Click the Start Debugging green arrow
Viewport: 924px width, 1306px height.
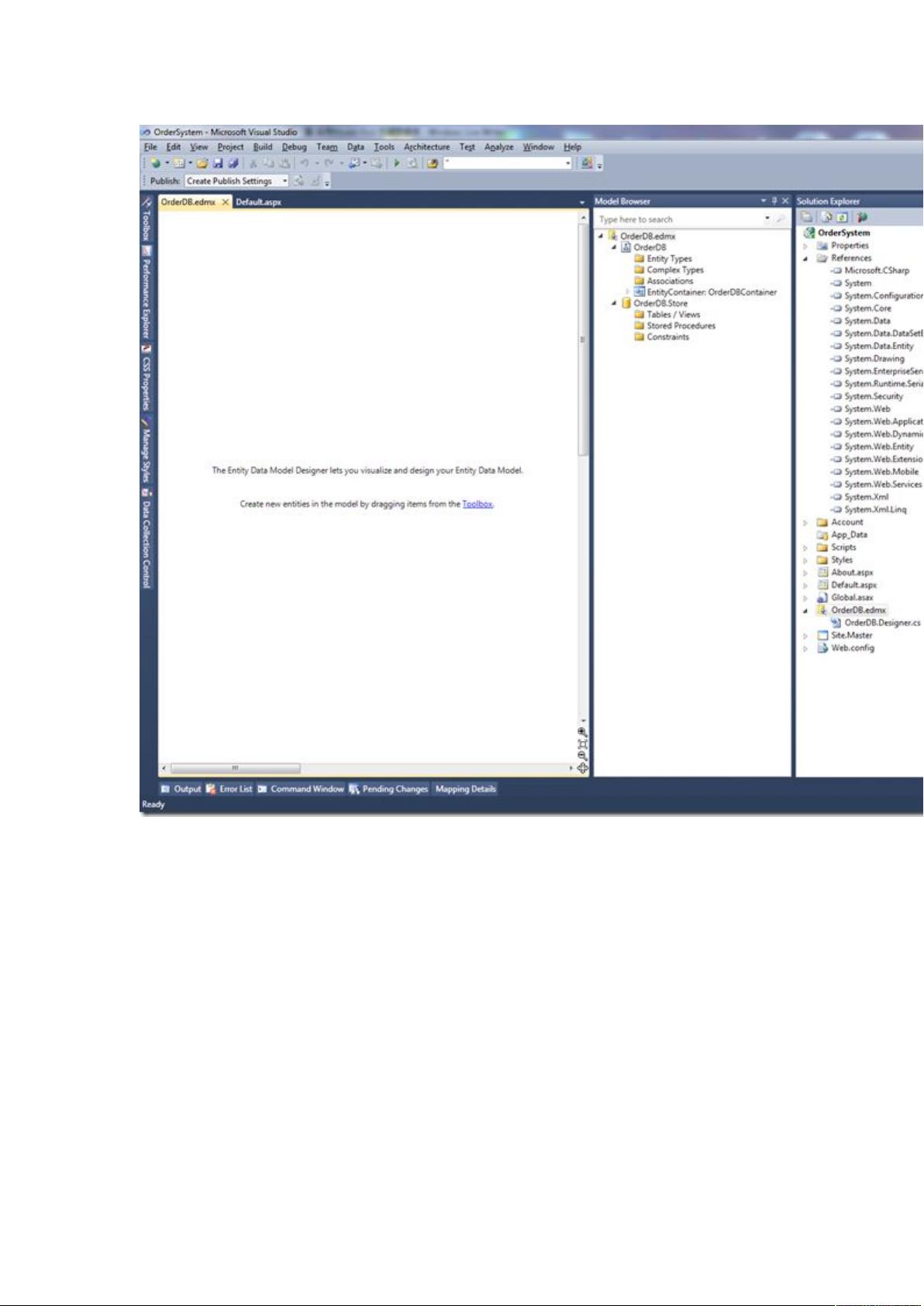pyautogui.click(x=396, y=163)
